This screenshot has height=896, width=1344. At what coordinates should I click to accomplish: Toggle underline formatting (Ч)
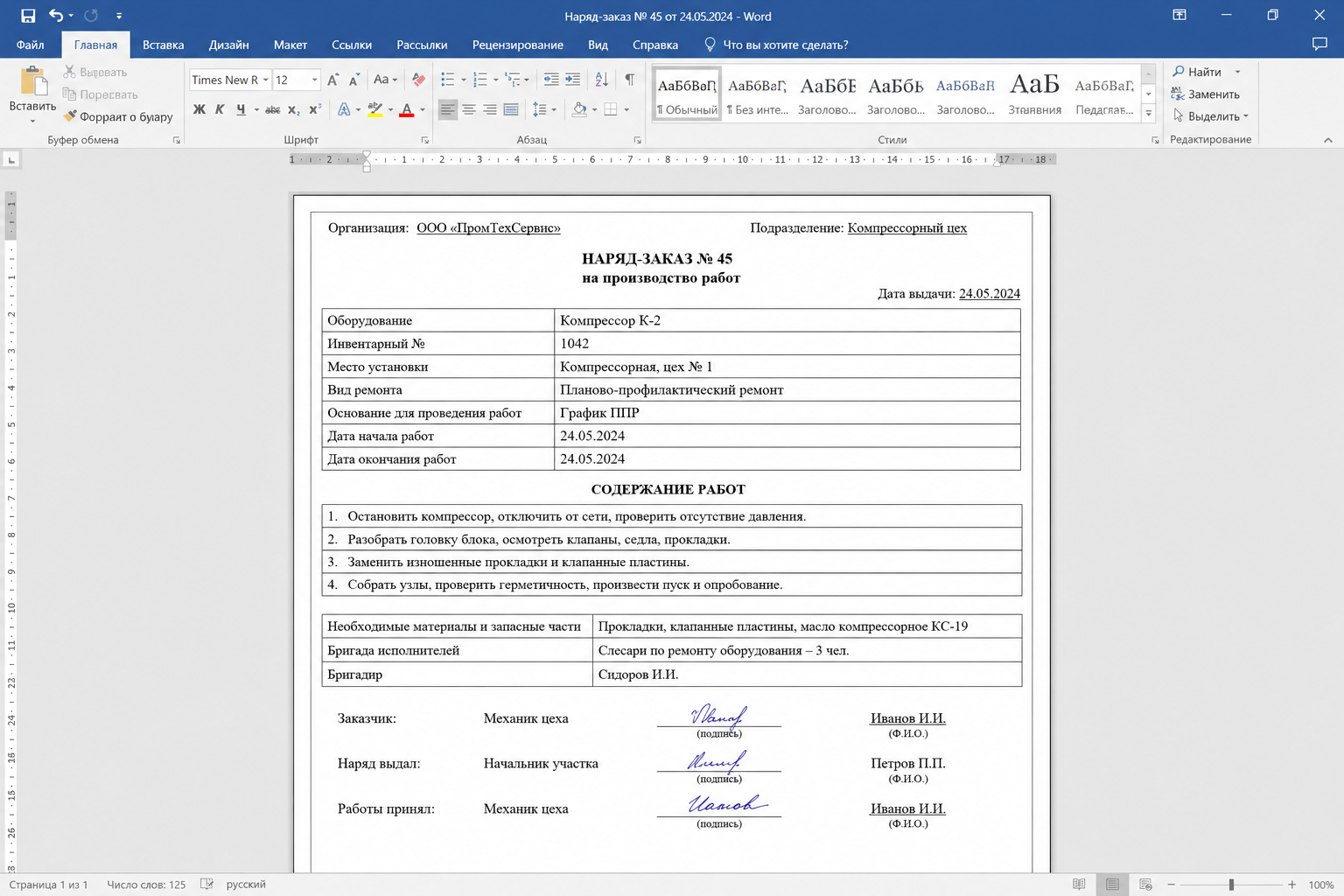241,109
